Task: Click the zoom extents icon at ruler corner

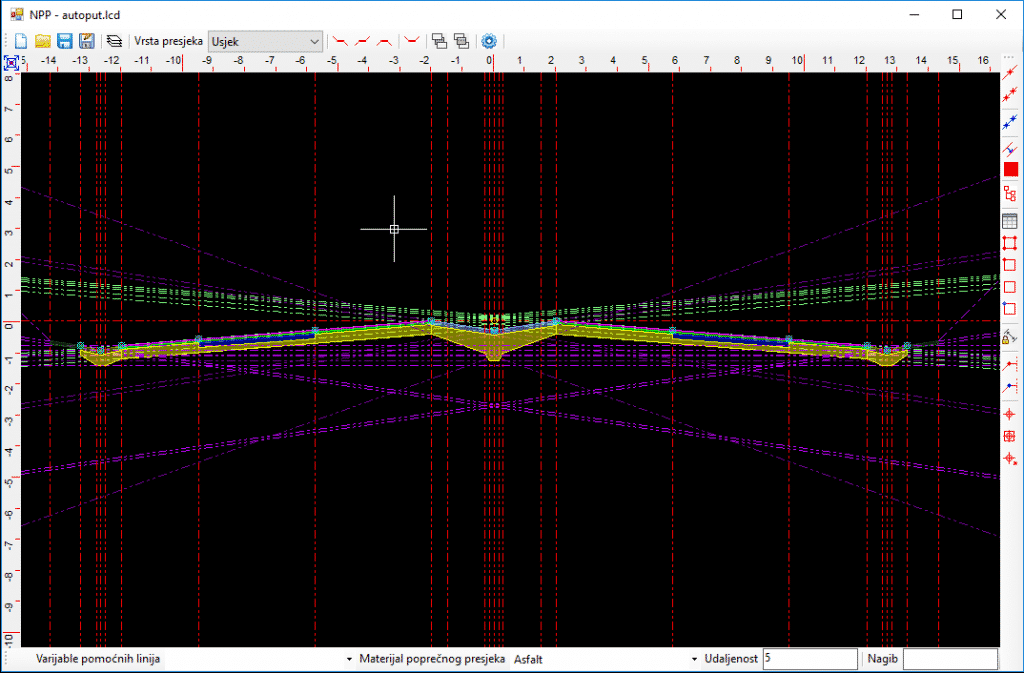Action: 11,62
